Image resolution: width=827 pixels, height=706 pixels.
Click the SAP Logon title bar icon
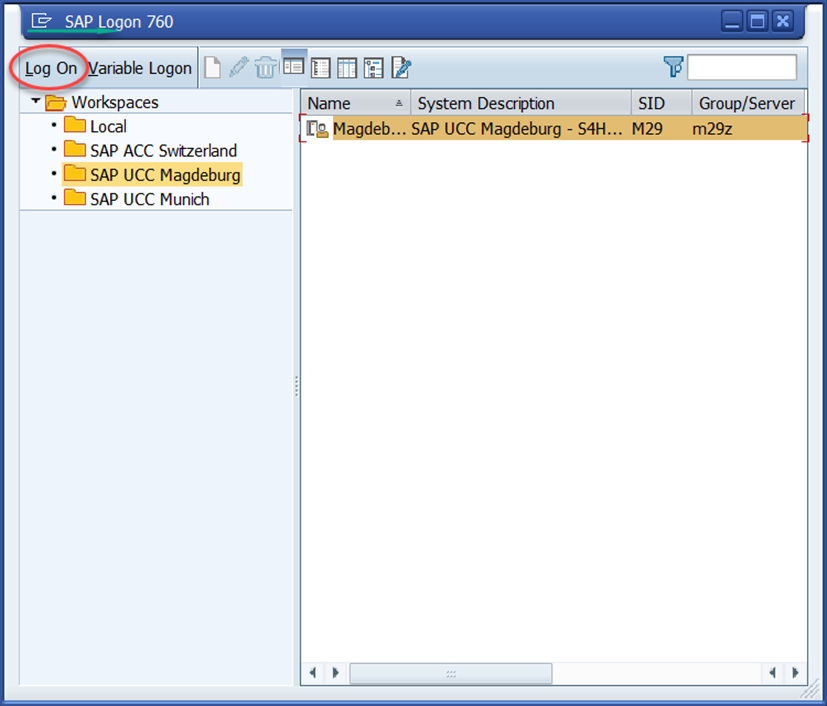tap(41, 21)
